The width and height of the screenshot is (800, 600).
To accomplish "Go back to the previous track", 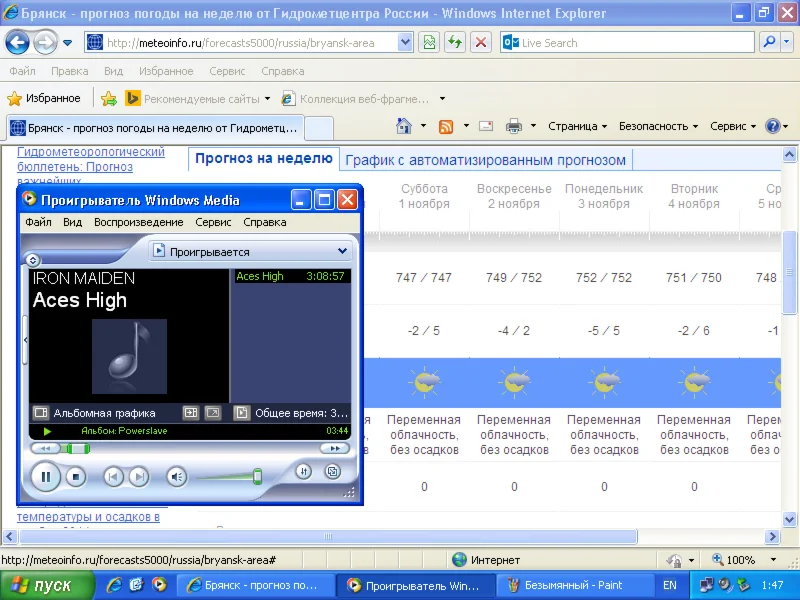I will click(114, 477).
